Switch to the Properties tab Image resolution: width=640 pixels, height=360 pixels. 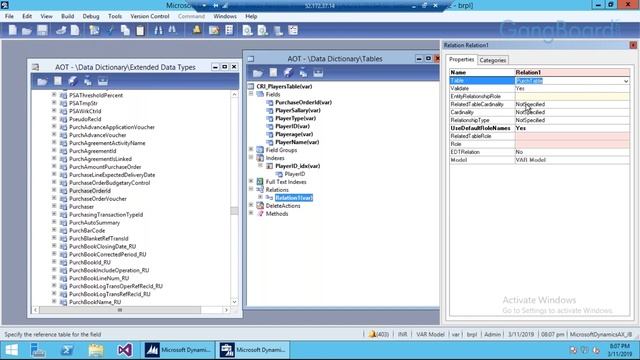[x=462, y=60]
